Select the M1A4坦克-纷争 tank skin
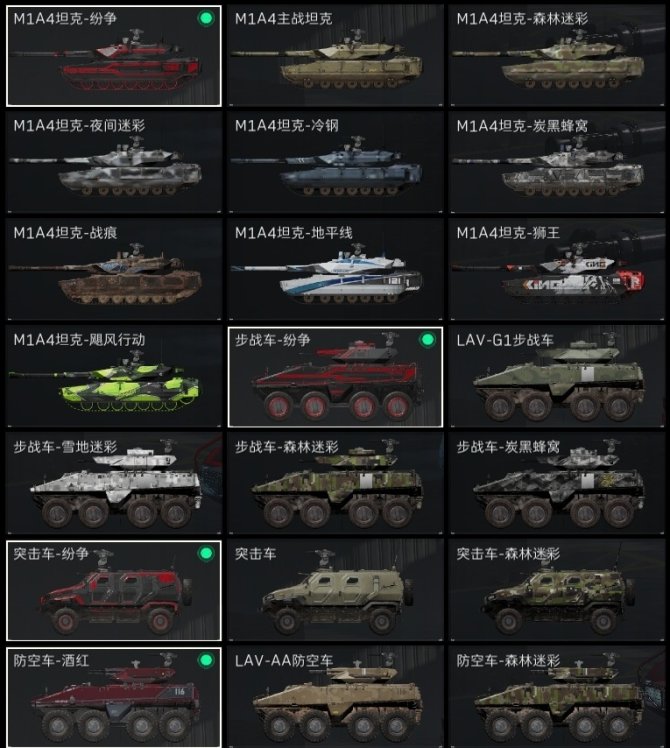This screenshot has height=748, width=670. tap(114, 56)
